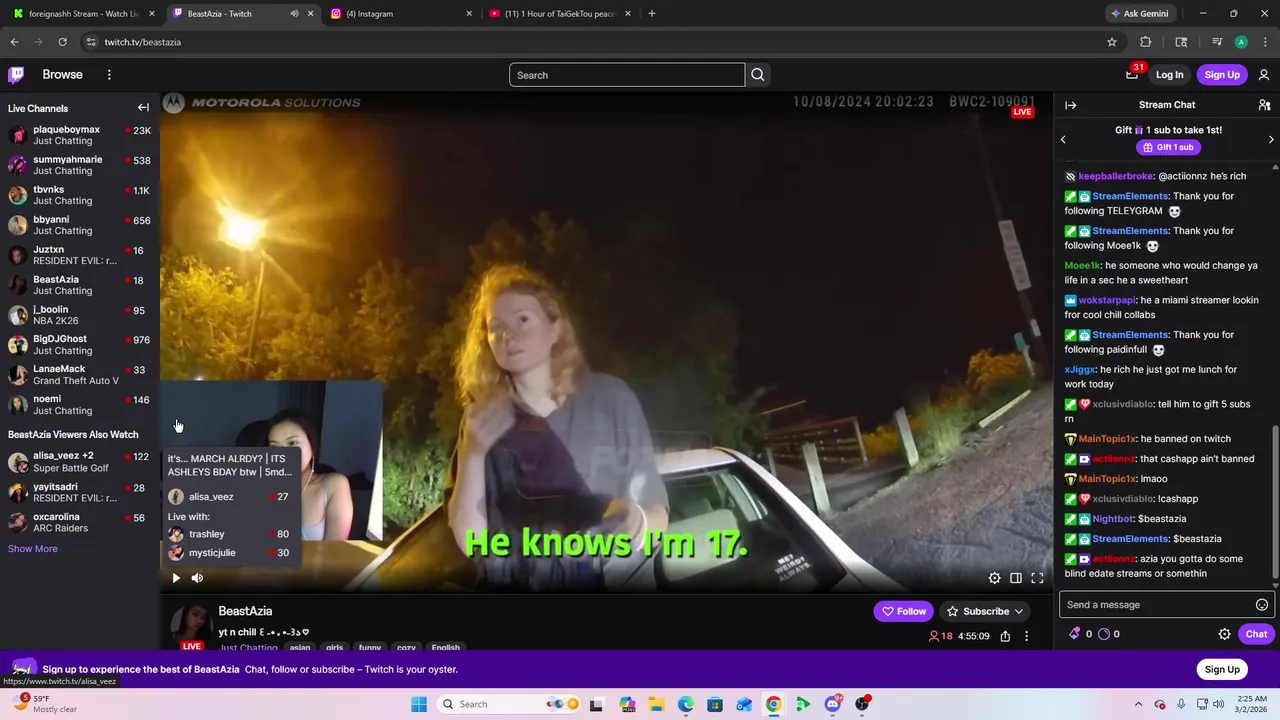Switch to the foreignashh Stream tab

[x=83, y=14]
